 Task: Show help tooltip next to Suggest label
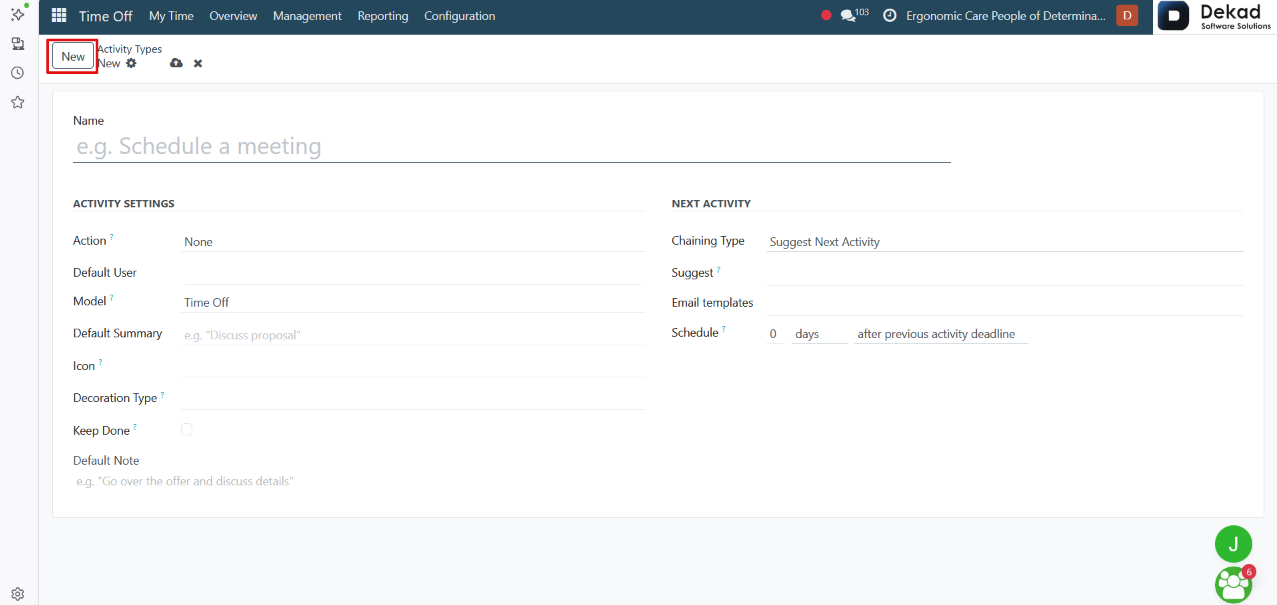click(x=719, y=269)
